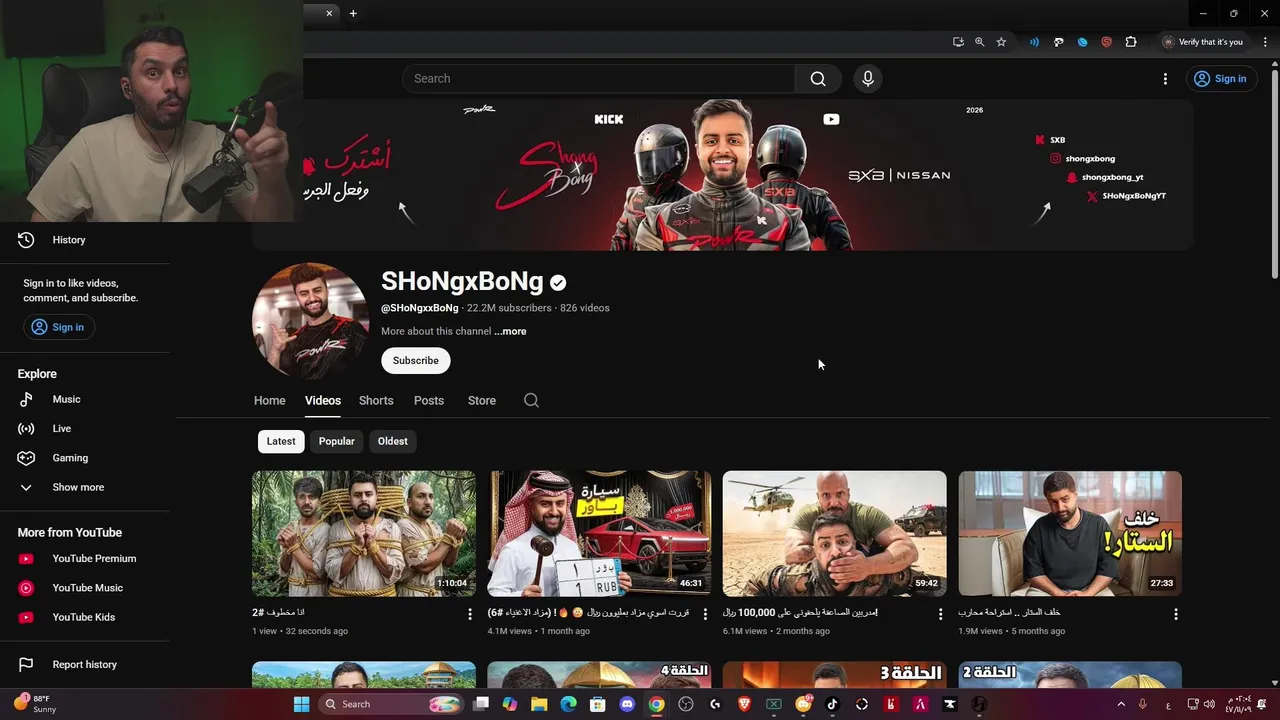This screenshot has height=720, width=1280.
Task: Expand channel description via ...more
Action: (x=510, y=331)
